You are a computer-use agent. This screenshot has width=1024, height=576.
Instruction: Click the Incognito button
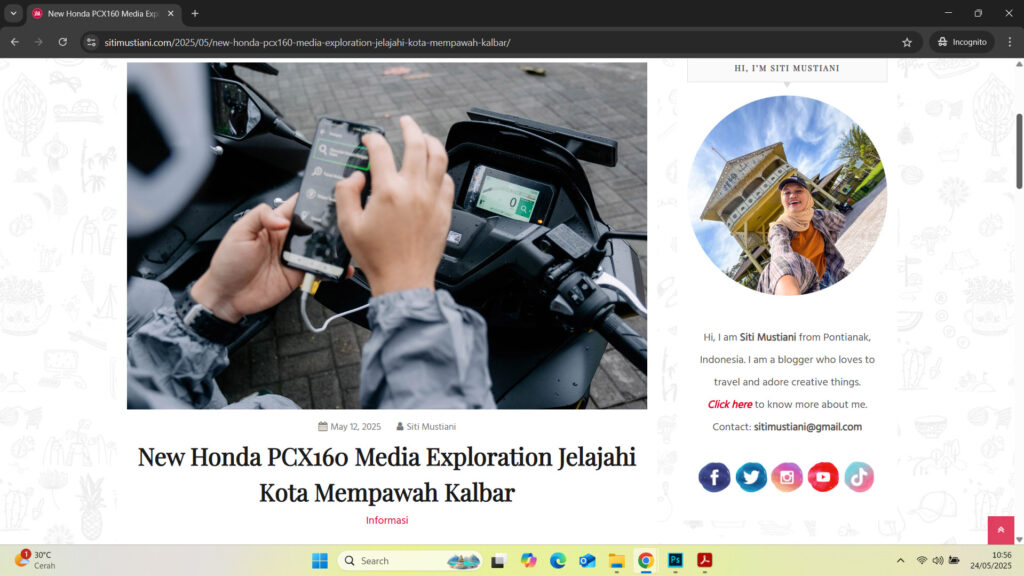962,42
